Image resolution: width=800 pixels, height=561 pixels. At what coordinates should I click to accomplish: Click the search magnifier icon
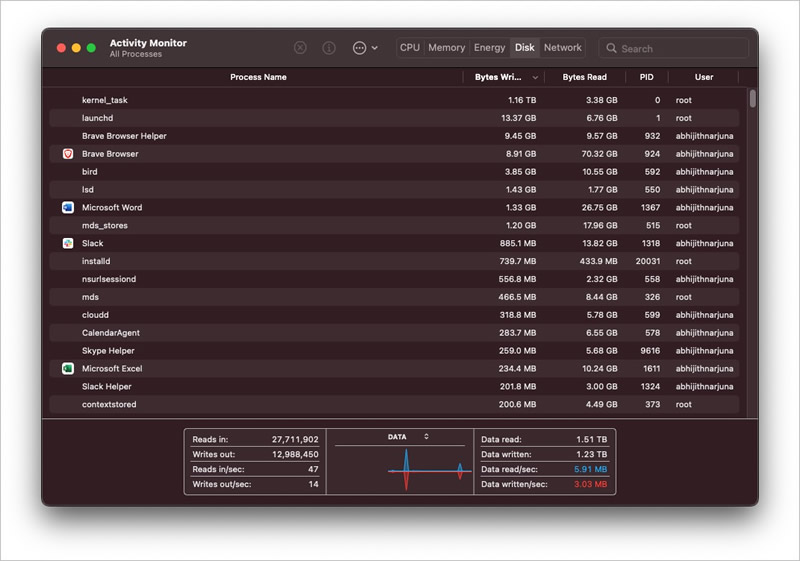pyautogui.click(x=611, y=48)
